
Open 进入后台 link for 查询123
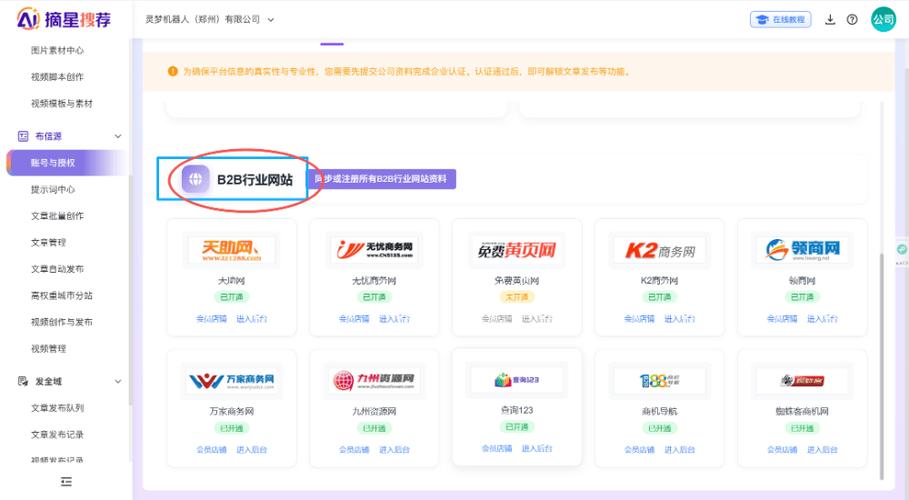(x=537, y=448)
